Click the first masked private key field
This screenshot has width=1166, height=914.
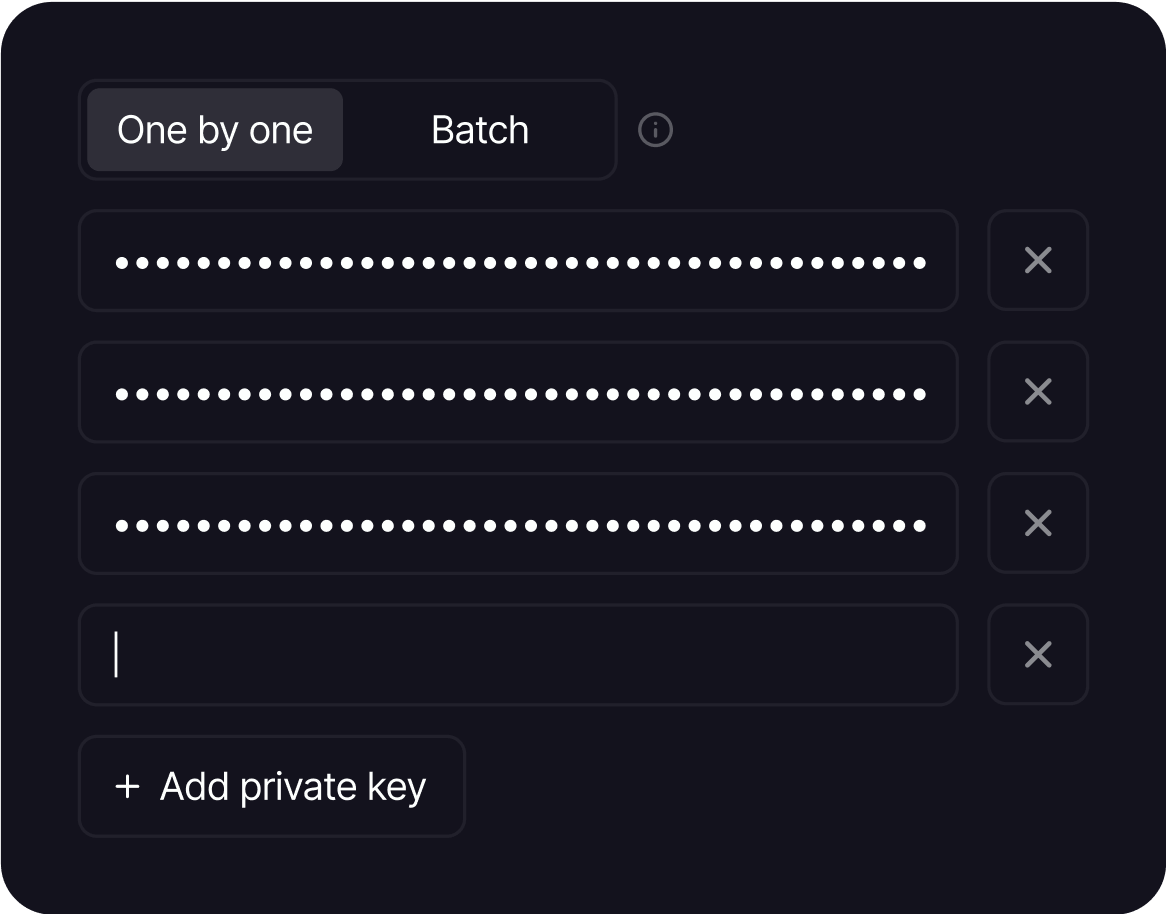click(518, 261)
